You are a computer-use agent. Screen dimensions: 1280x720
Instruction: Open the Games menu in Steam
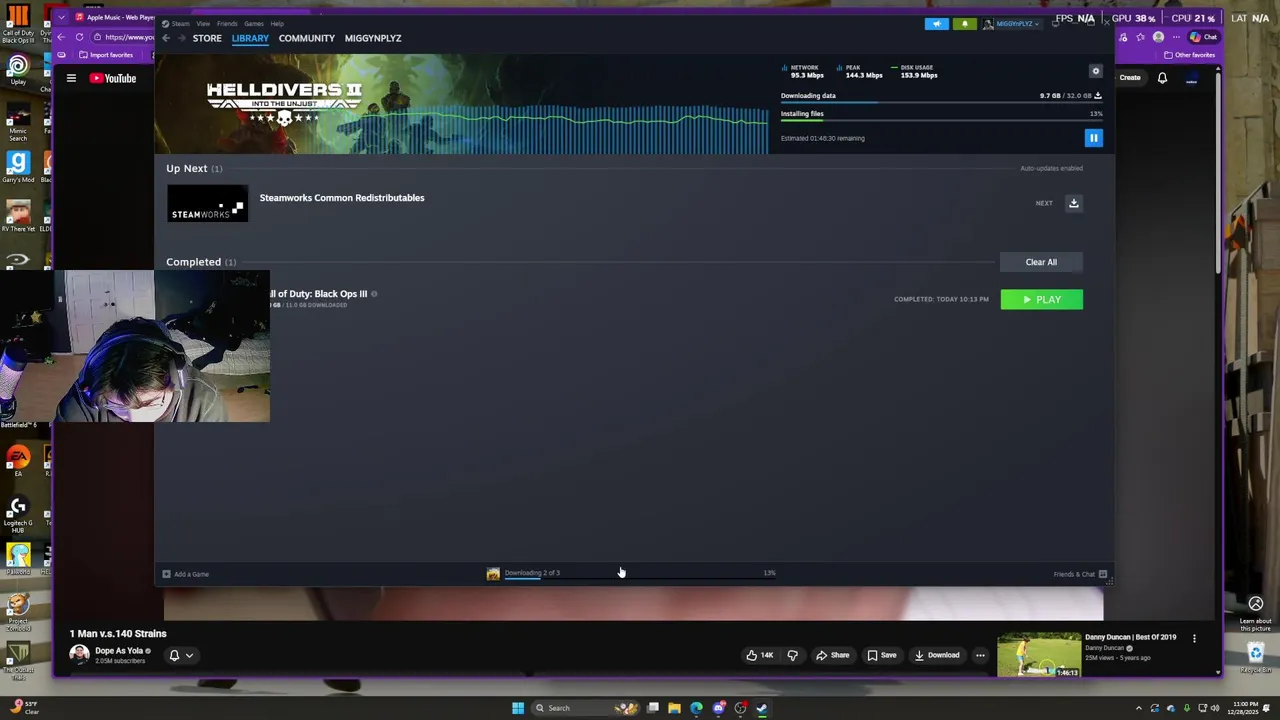point(254,23)
